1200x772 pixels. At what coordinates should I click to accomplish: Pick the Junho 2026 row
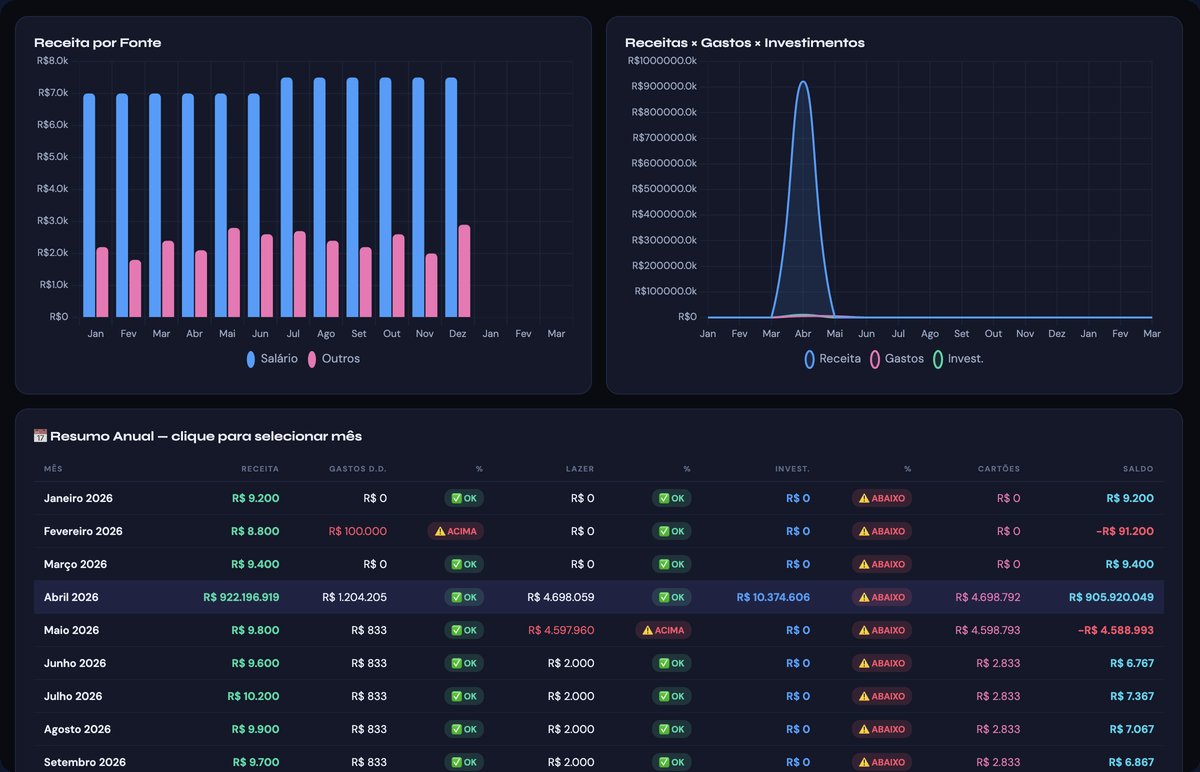(x=598, y=663)
